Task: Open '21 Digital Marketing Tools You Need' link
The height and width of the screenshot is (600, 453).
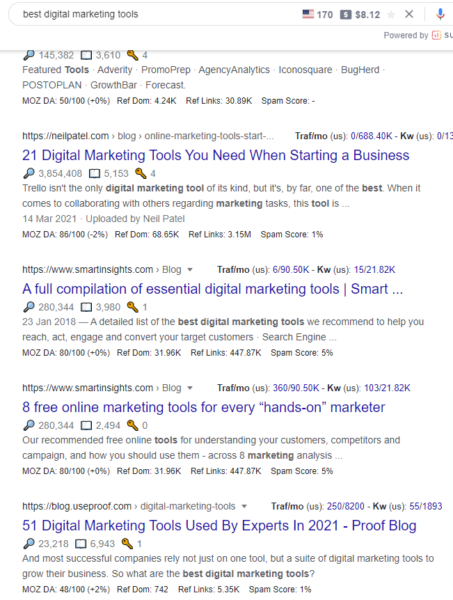Action: (216, 155)
